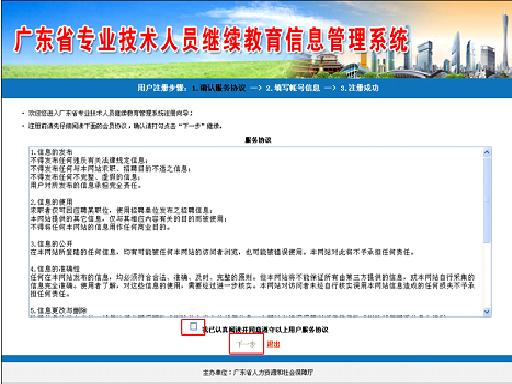The height and width of the screenshot is (384, 512).
Task: Click the scrollbar down arrow of the agreement box
Action: point(487,312)
